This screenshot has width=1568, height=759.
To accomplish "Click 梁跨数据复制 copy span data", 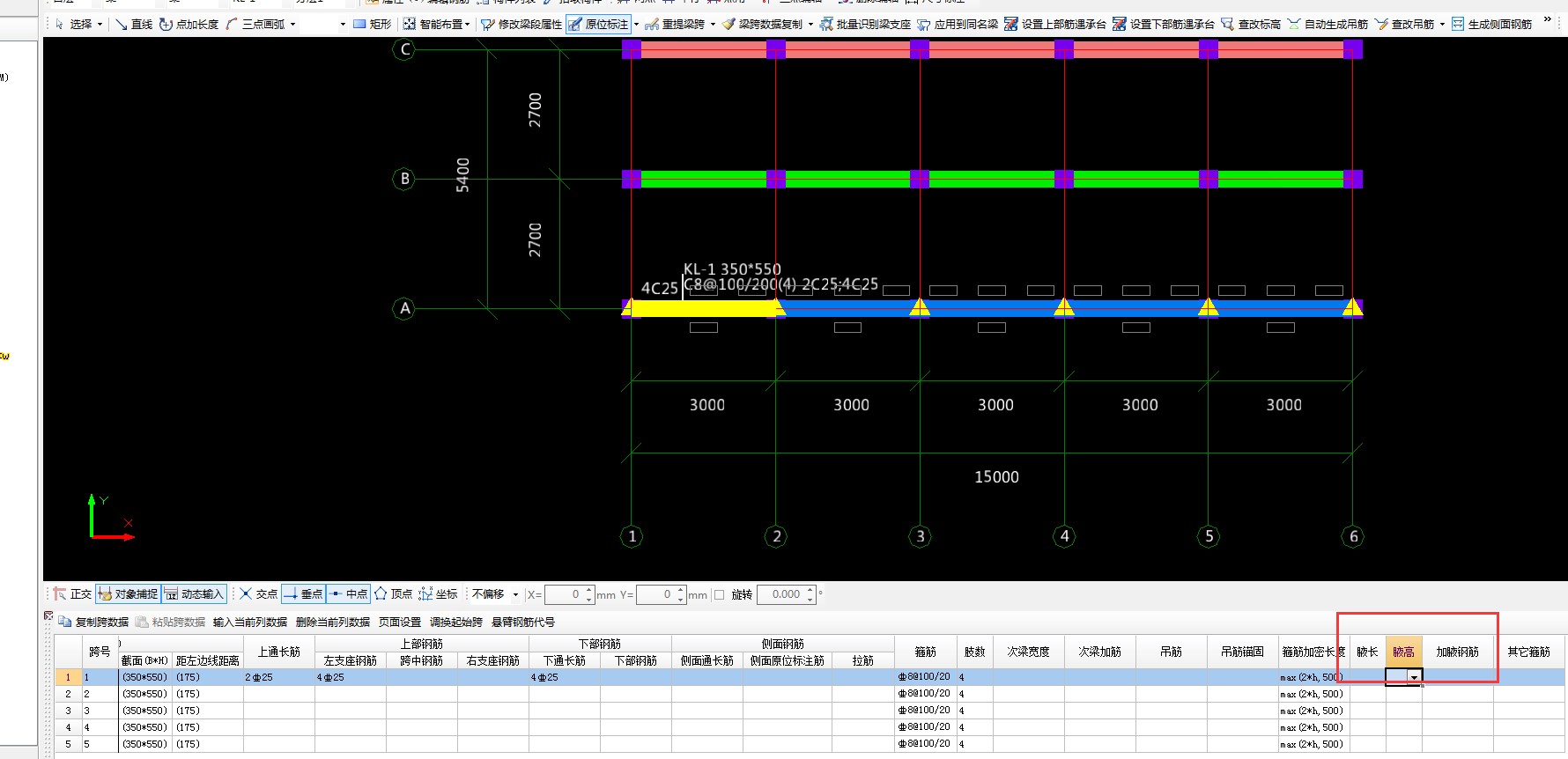I will coord(762,24).
